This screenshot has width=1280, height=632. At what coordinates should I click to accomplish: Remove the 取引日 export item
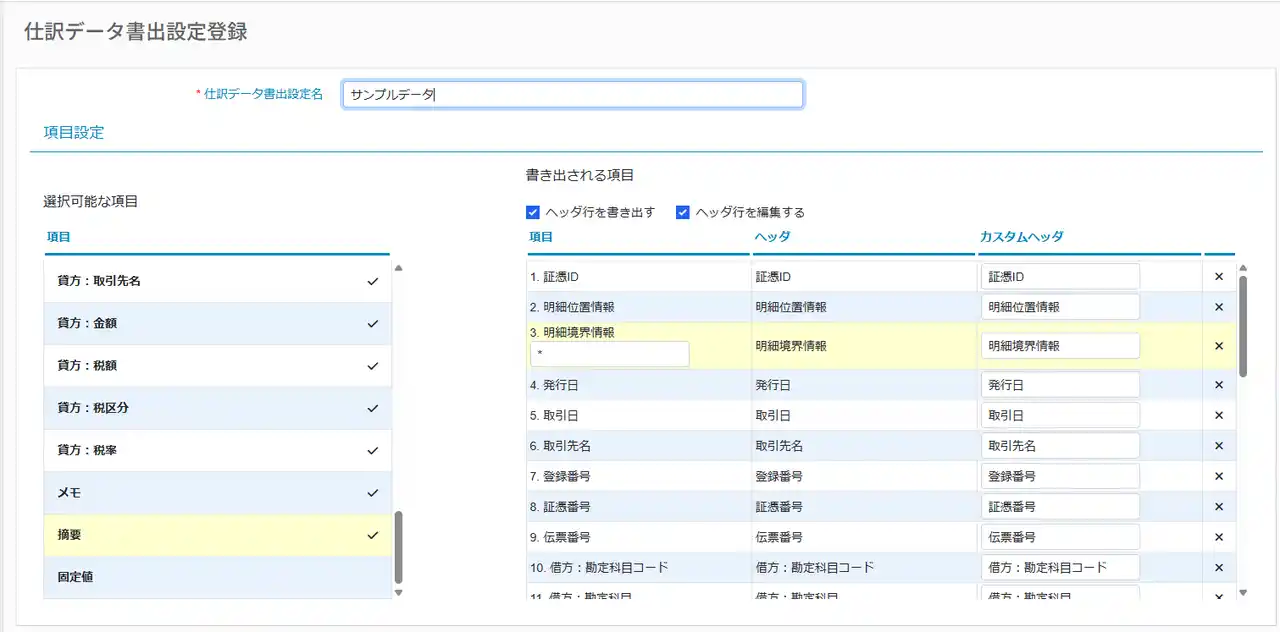1218,415
